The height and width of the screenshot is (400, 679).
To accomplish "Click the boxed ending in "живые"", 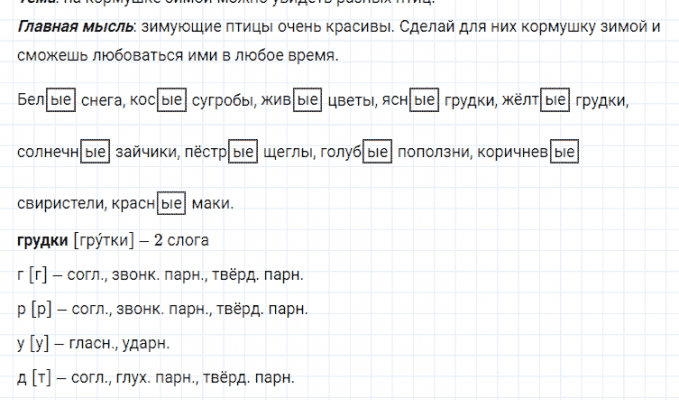I will [x=307, y=100].
